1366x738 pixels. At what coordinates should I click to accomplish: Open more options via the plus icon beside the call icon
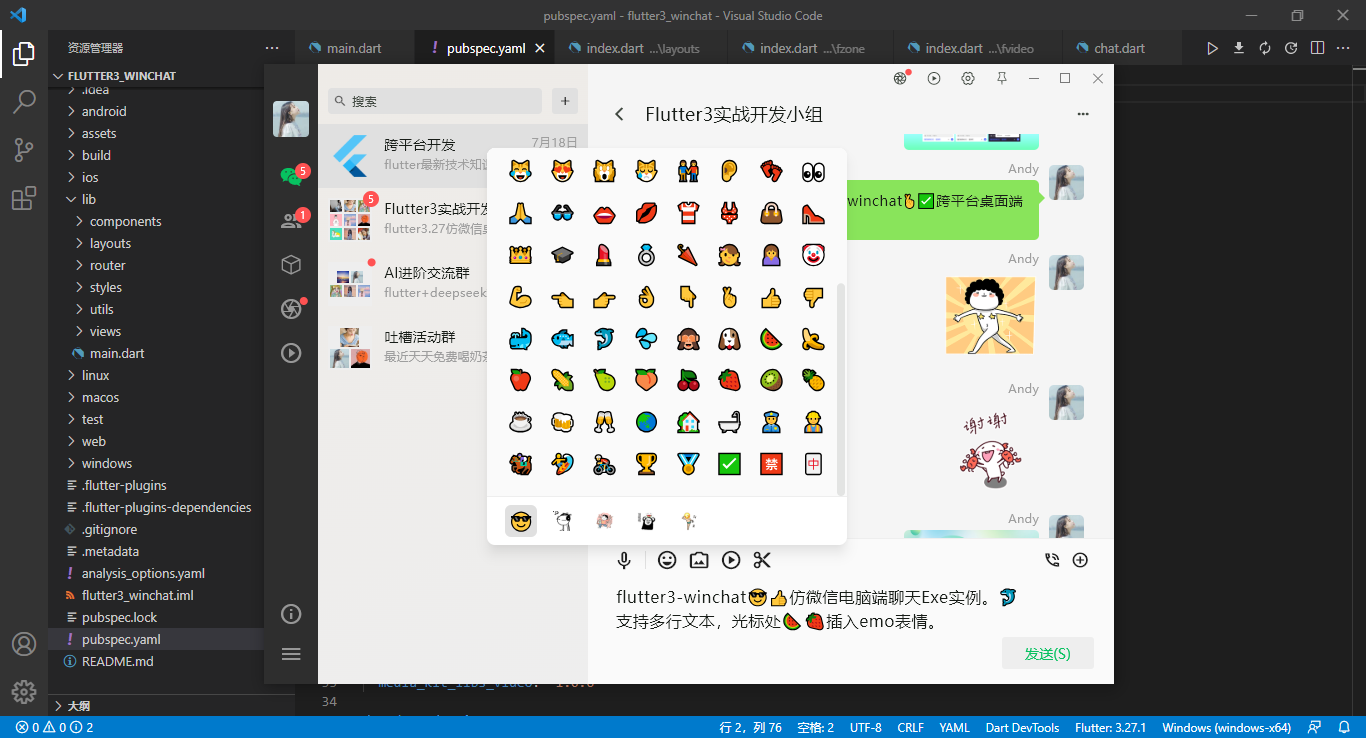1080,560
